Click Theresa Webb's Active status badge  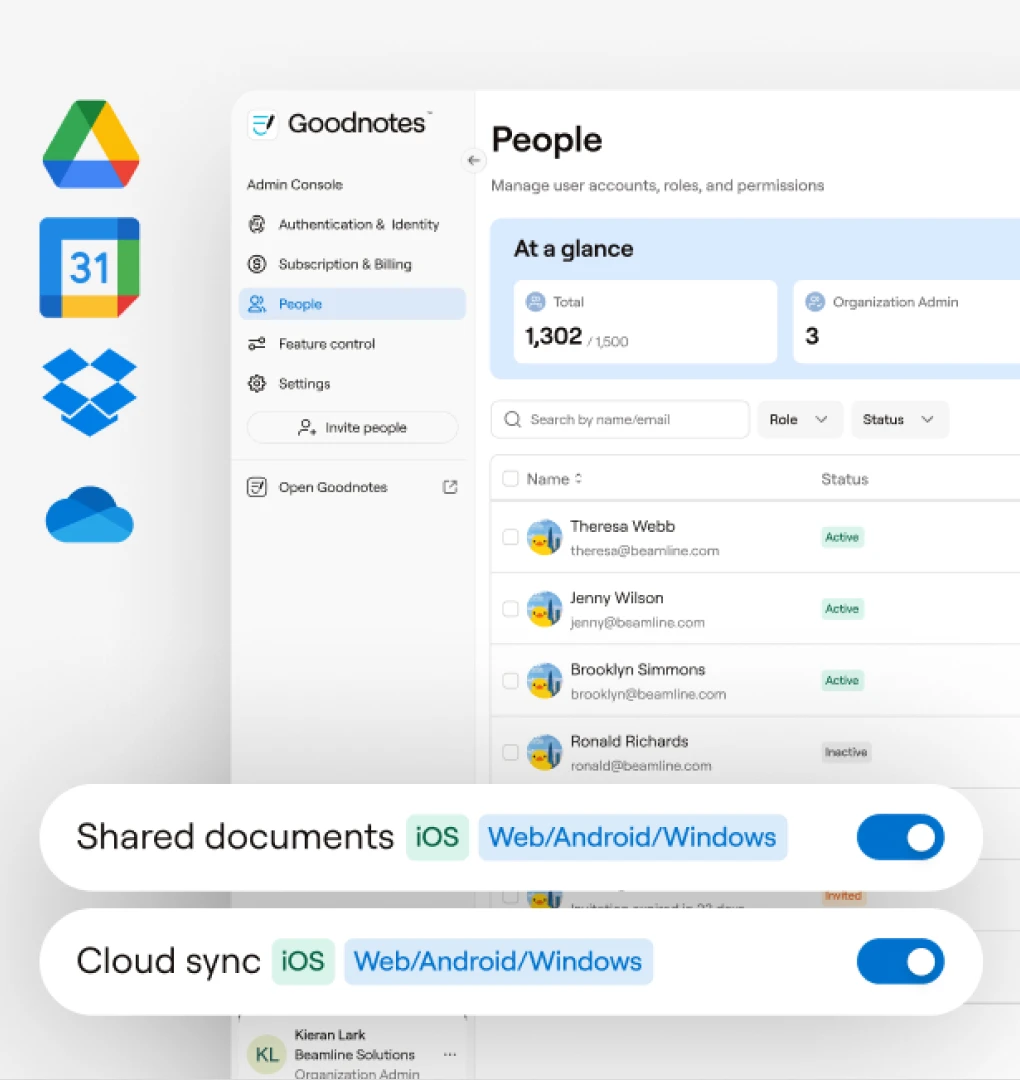[842, 537]
